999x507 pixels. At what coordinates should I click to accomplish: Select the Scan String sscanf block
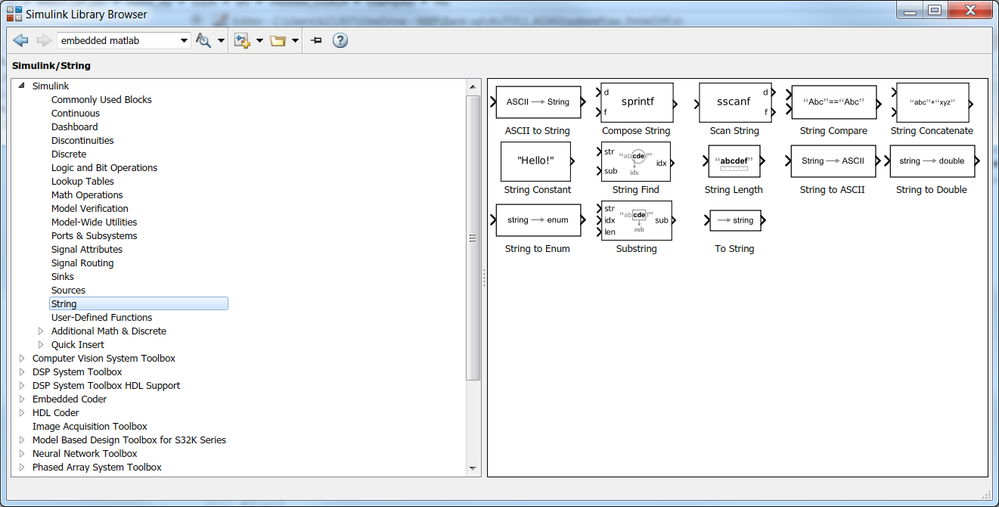tap(734, 103)
